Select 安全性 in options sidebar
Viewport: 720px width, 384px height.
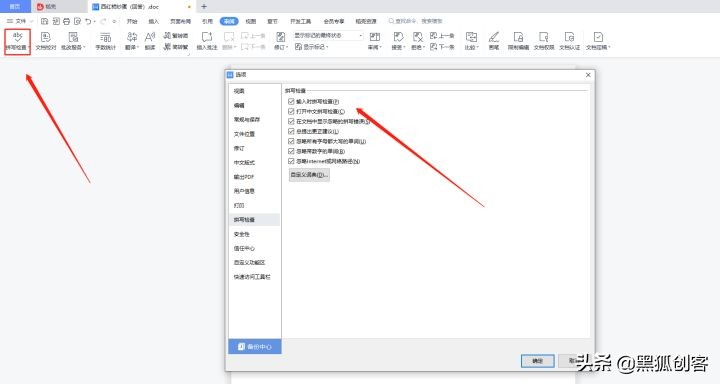tap(254, 234)
